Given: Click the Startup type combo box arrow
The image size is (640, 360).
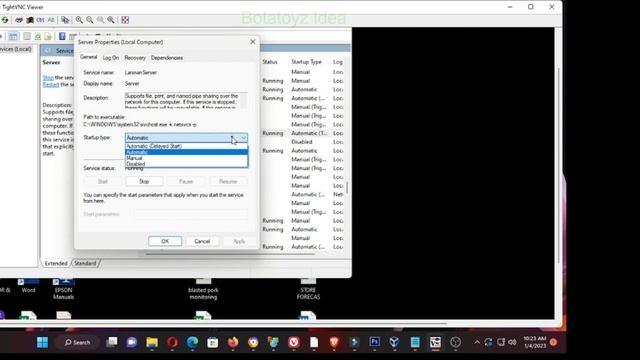Looking at the screenshot, I should click(x=243, y=138).
